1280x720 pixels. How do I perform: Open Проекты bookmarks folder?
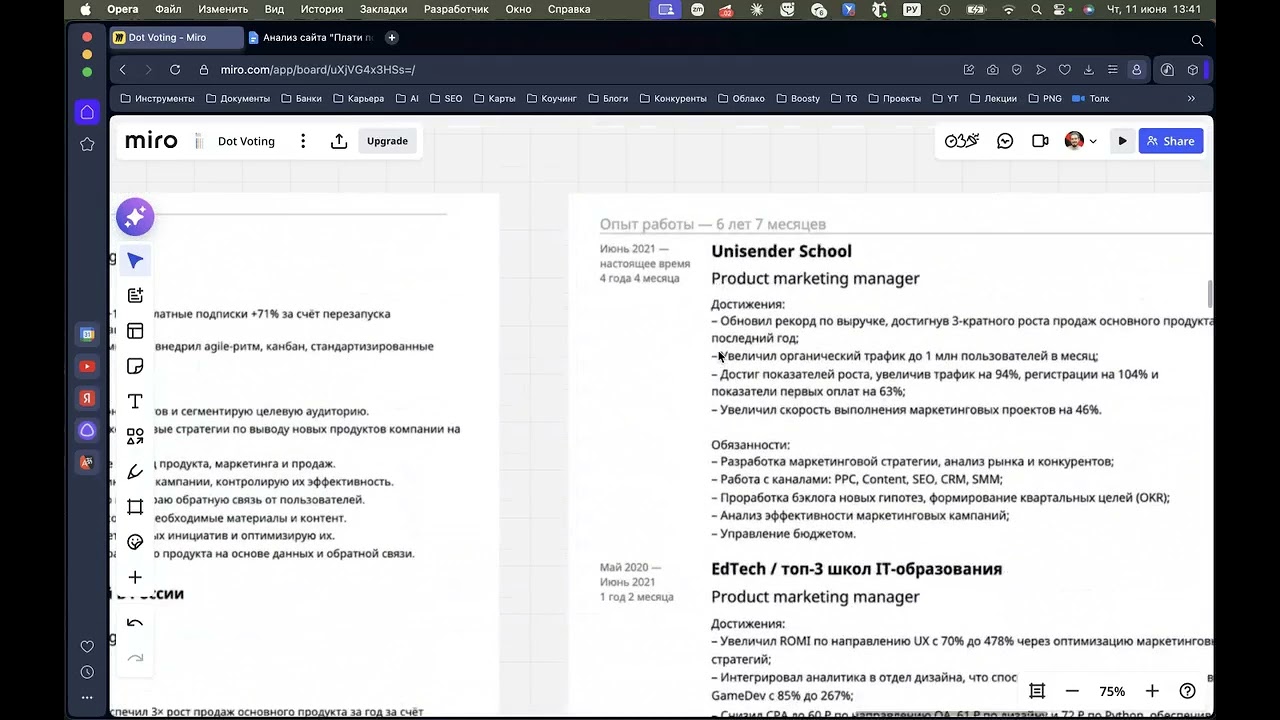pyautogui.click(x=895, y=98)
